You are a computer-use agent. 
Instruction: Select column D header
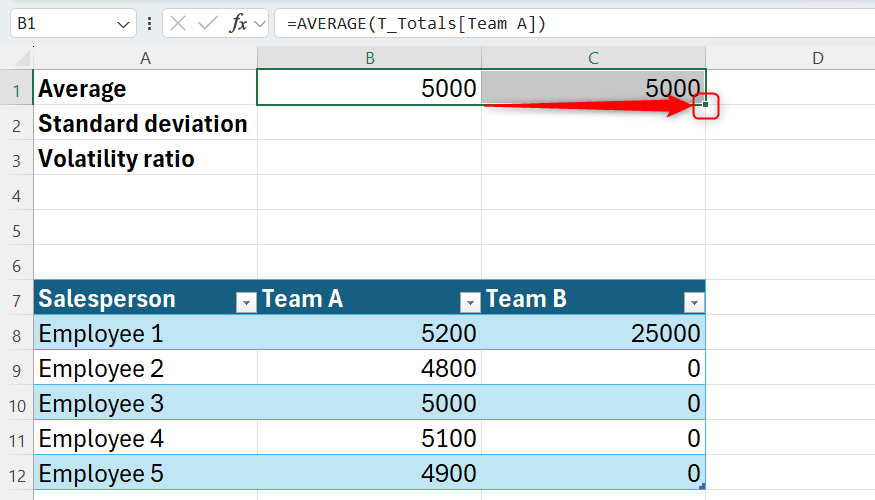[x=817, y=58]
